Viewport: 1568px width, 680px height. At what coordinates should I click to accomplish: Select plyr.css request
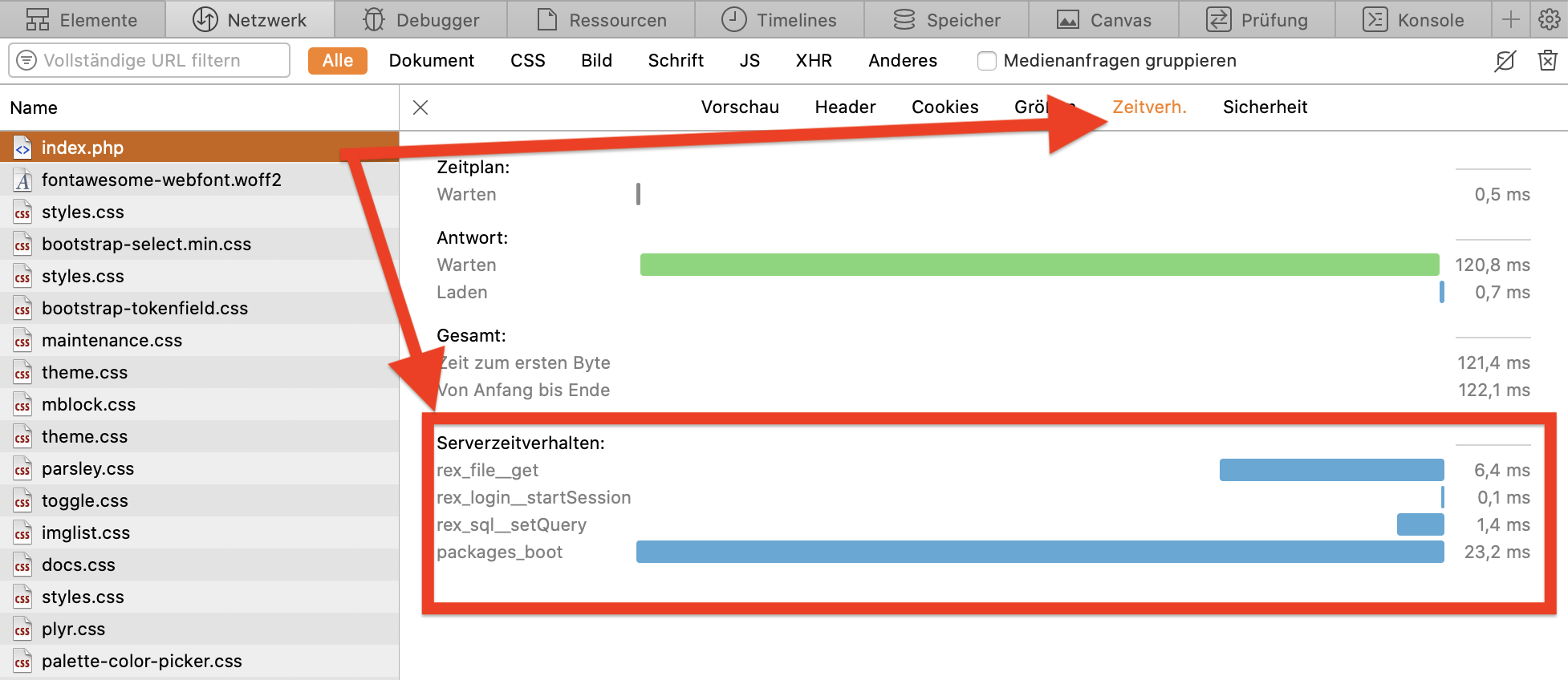click(x=199, y=629)
